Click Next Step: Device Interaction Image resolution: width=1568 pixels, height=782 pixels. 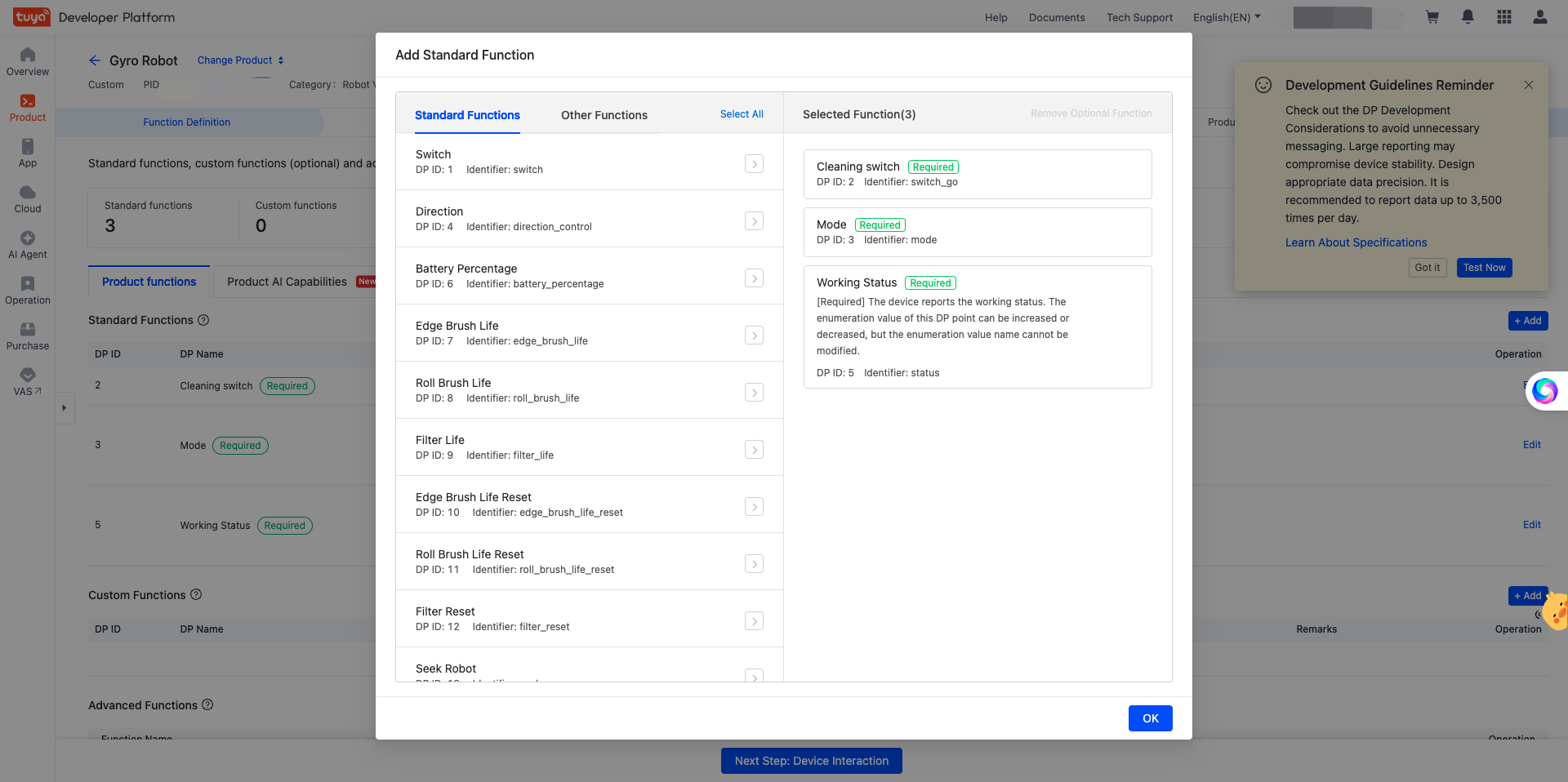(x=811, y=761)
